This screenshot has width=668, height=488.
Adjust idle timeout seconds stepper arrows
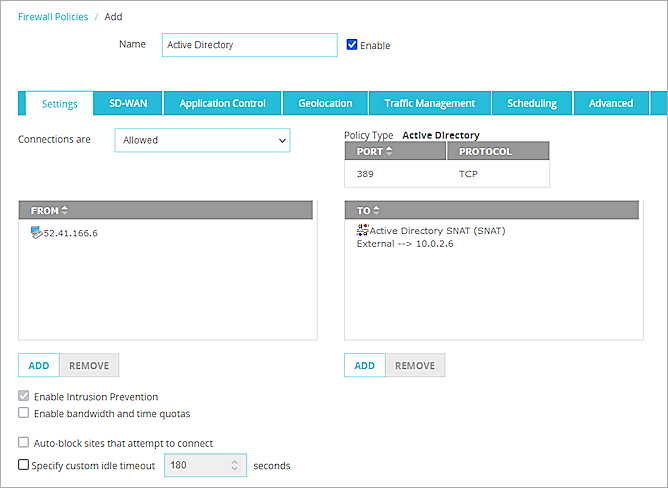(235, 465)
